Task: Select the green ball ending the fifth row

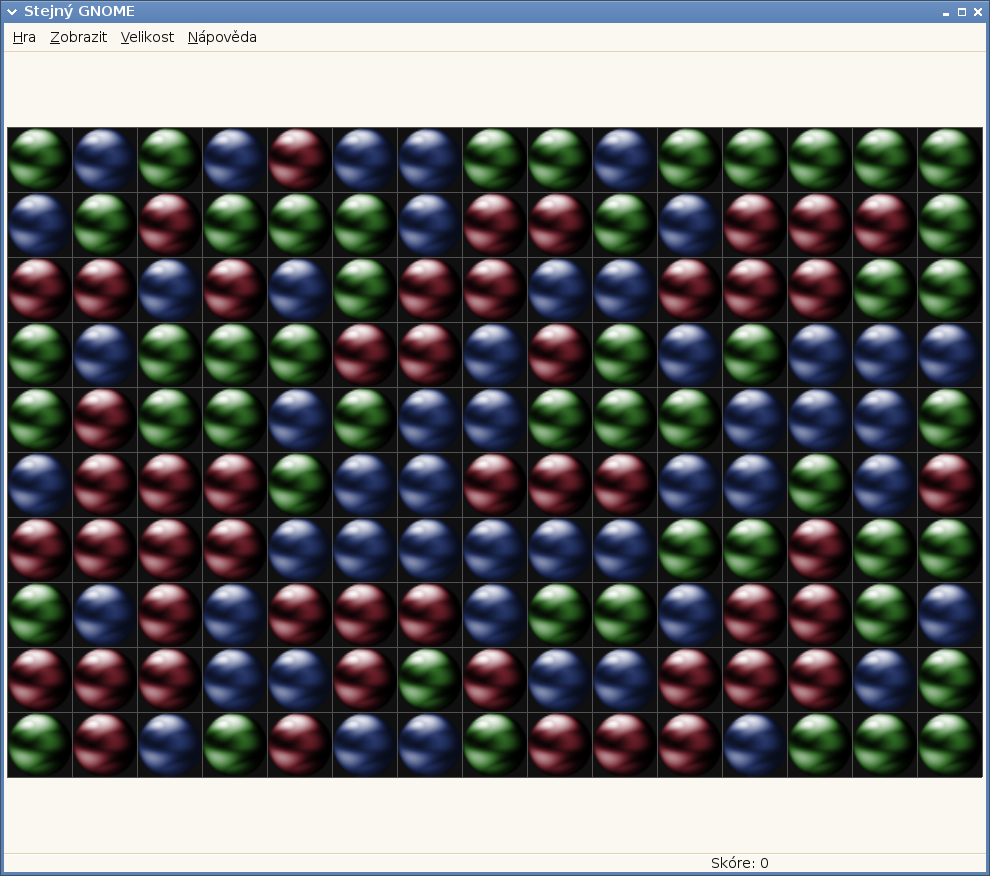Action: point(950,420)
